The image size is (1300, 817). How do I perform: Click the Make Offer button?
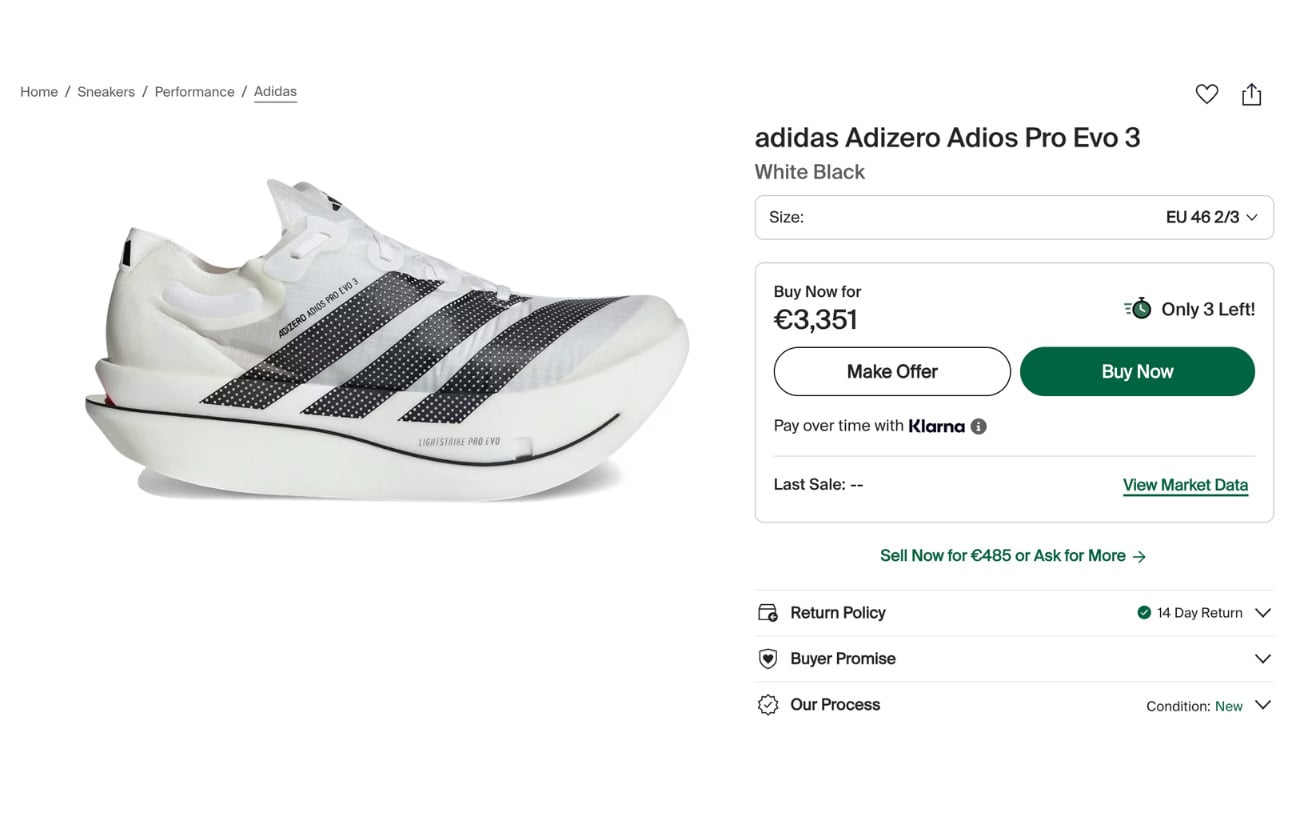(891, 371)
